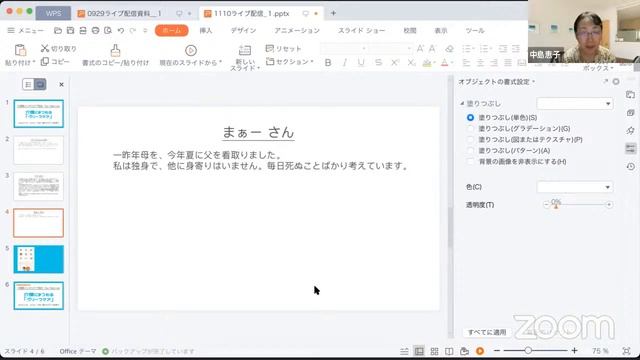Open the Design (デザイン) ribbon tab
640x360 pixels.
point(243,31)
